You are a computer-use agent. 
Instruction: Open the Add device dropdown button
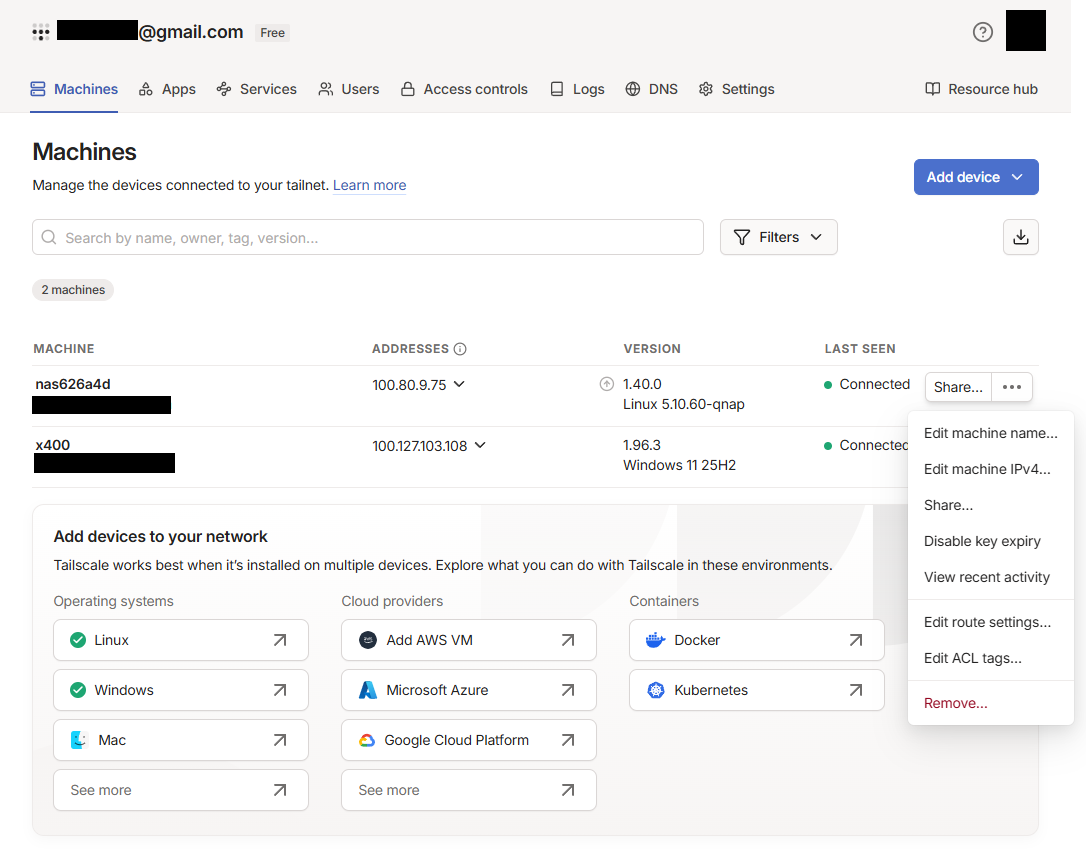[x=975, y=177]
